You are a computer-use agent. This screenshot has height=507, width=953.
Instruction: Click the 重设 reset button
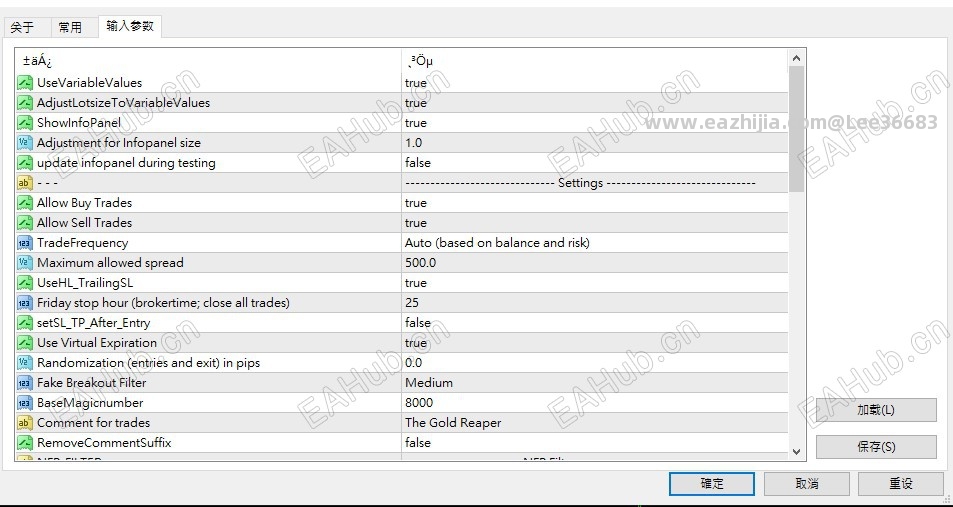[901, 484]
